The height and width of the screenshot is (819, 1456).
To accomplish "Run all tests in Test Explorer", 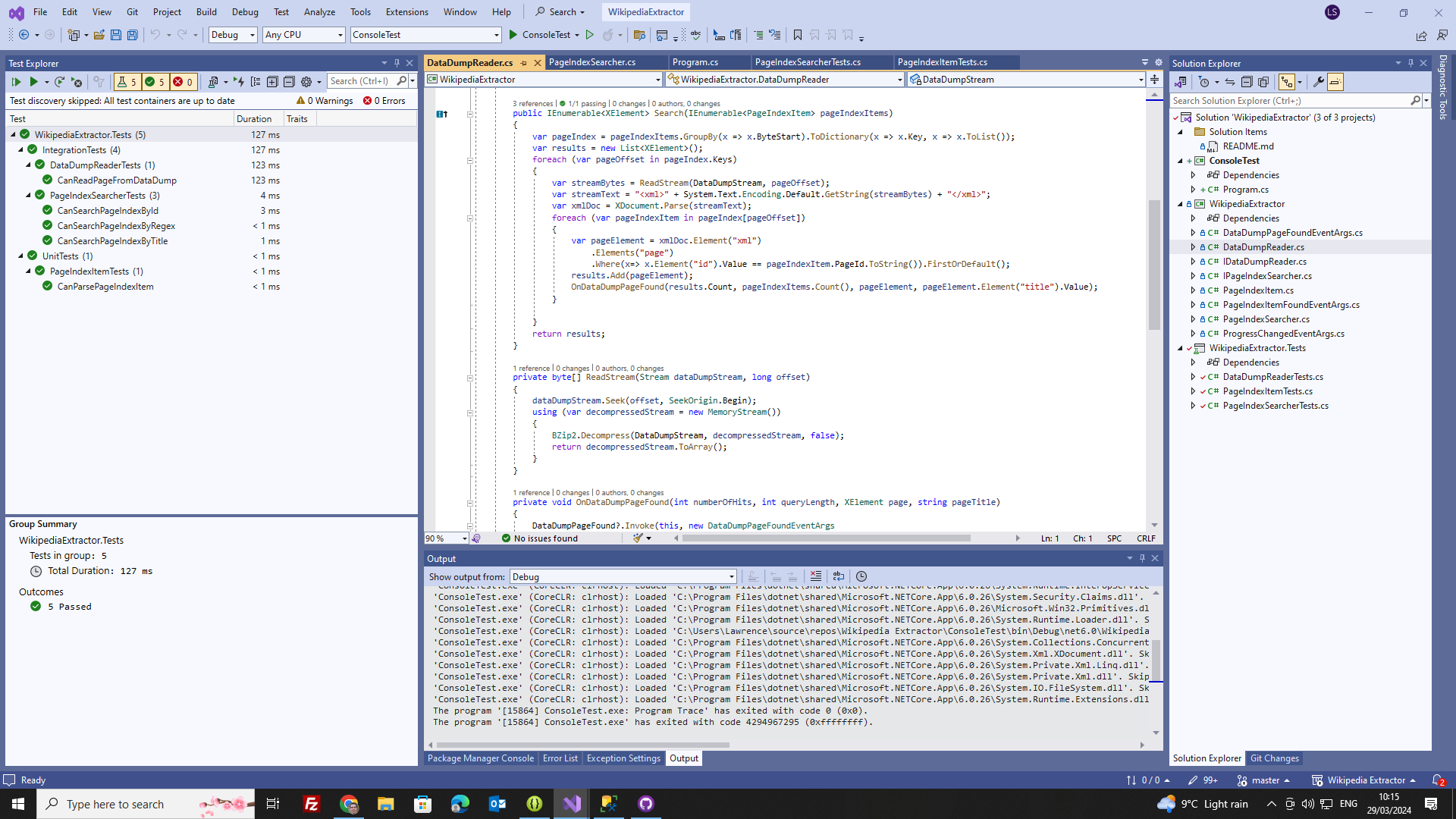I will [16, 82].
